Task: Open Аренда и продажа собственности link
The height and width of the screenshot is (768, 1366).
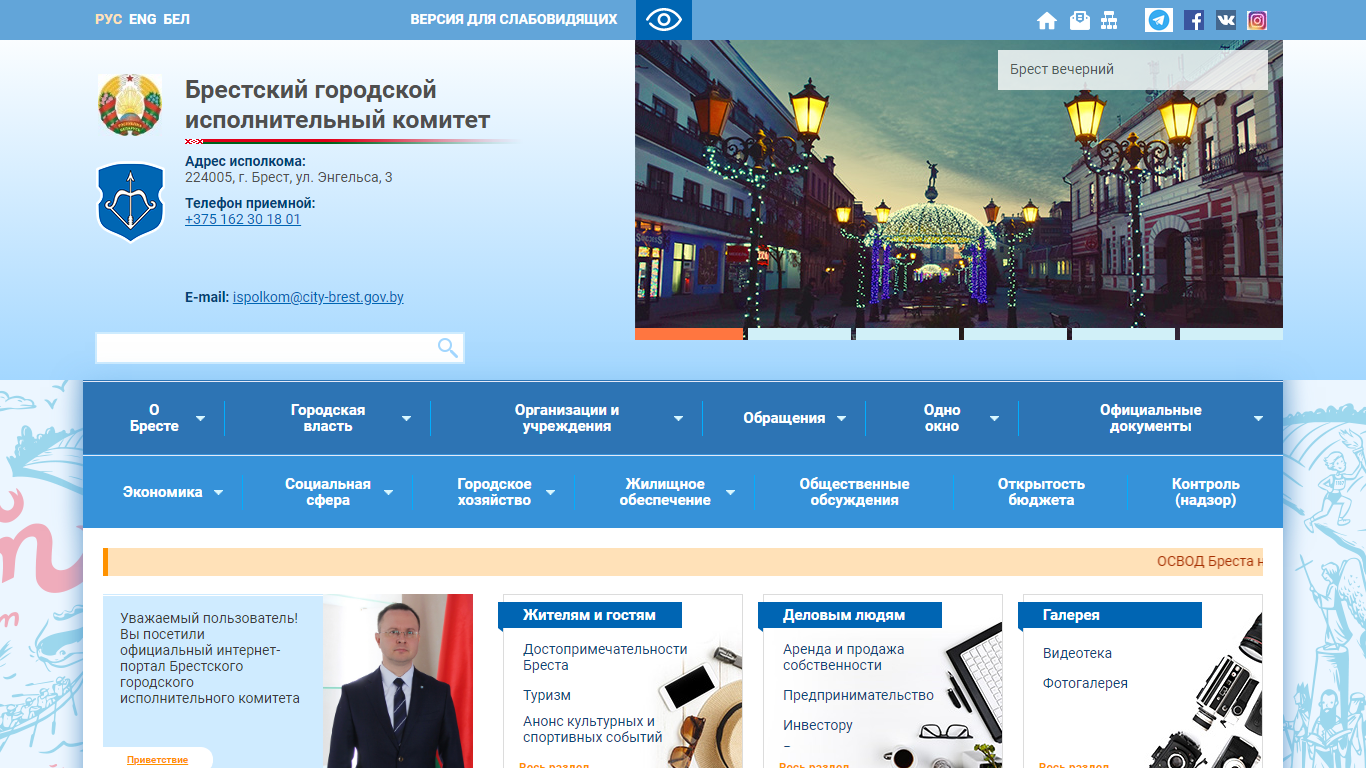Action: tap(843, 657)
